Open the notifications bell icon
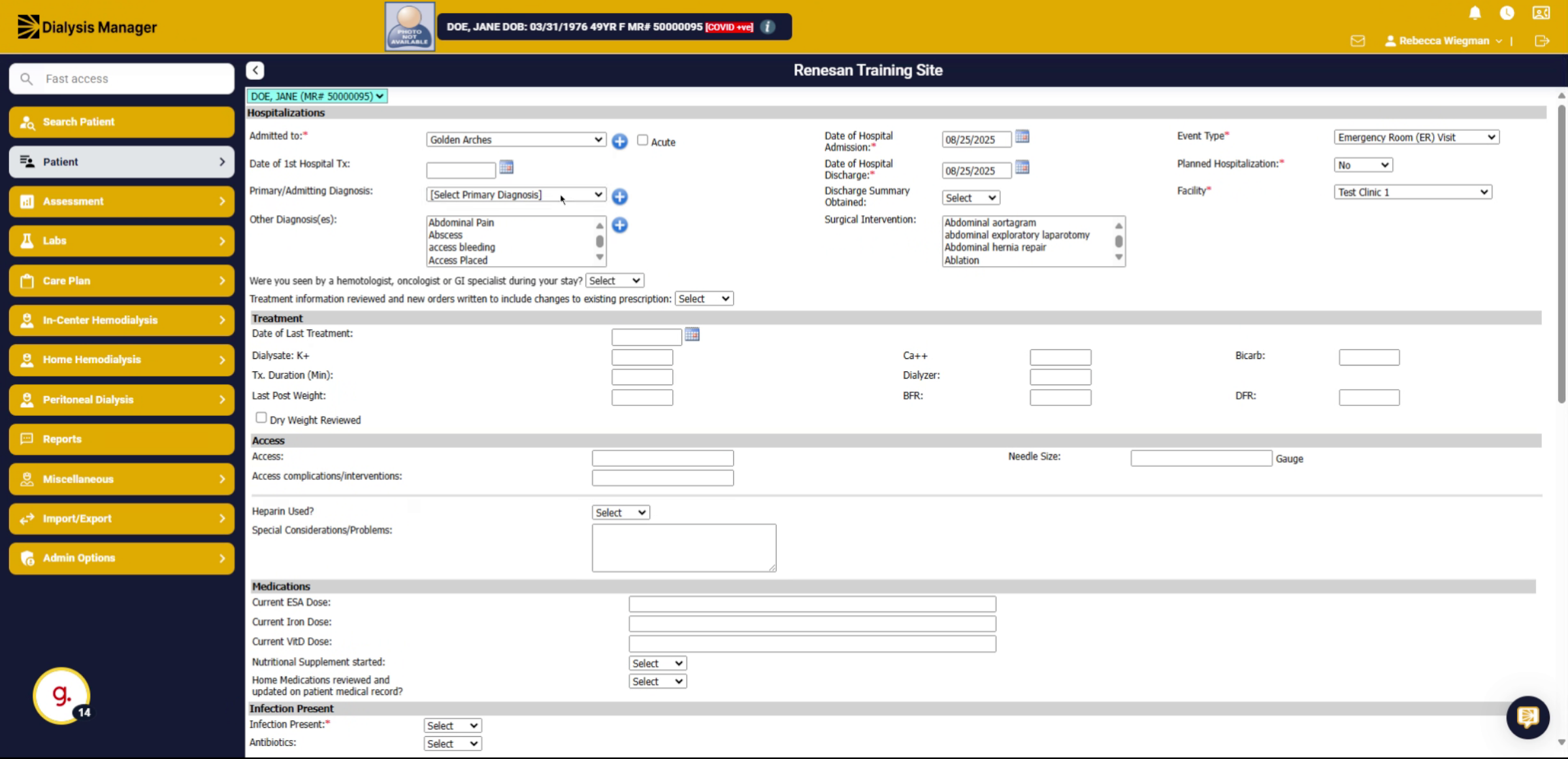Viewport: 1568px width, 759px height. [1475, 12]
